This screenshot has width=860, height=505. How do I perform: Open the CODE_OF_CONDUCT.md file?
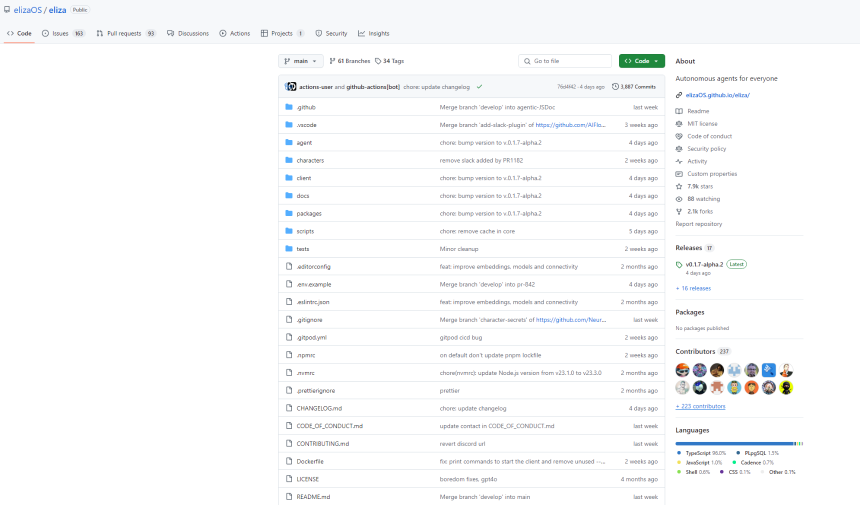pyautogui.click(x=330, y=426)
